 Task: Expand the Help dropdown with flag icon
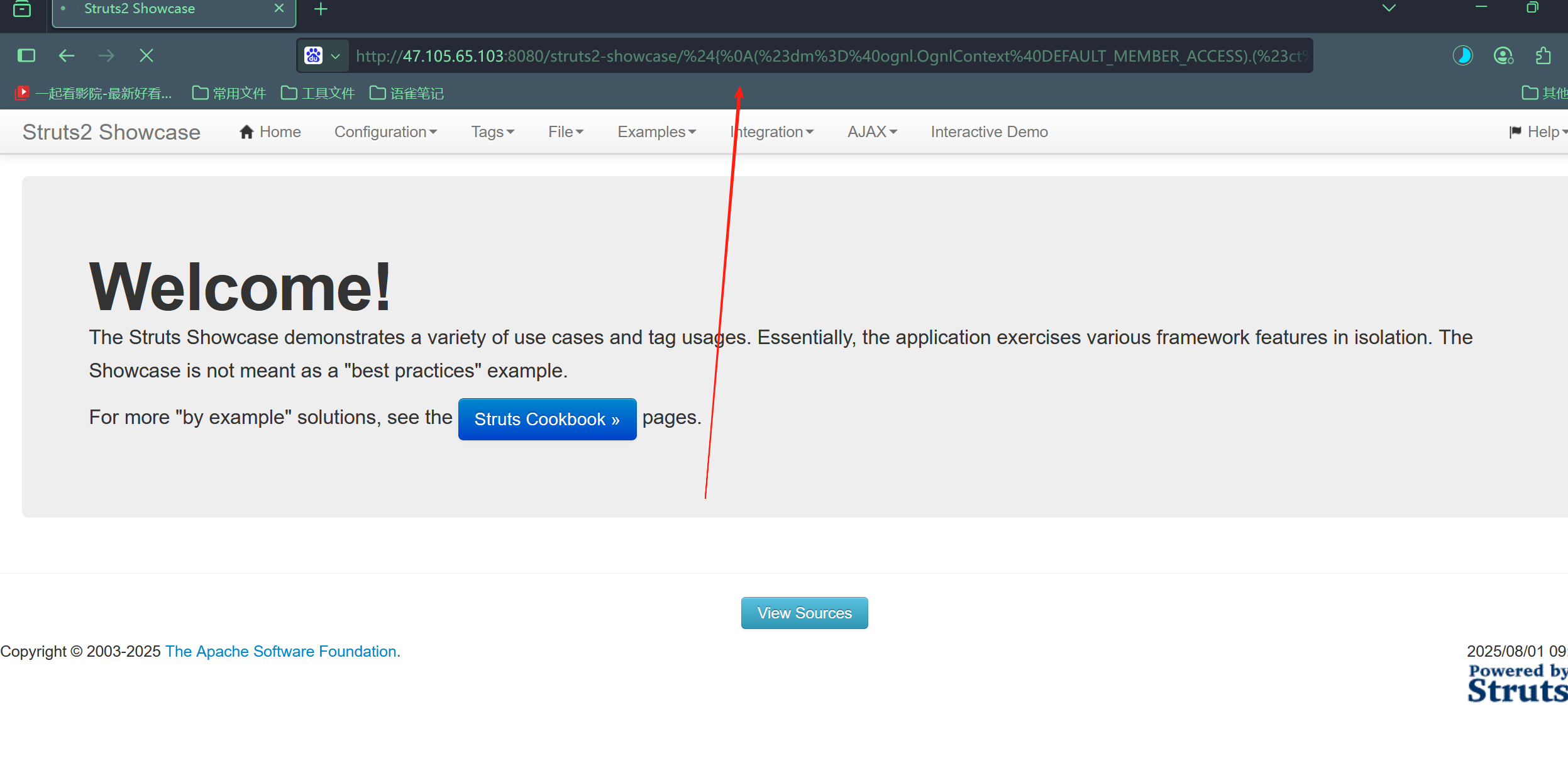(x=1538, y=132)
